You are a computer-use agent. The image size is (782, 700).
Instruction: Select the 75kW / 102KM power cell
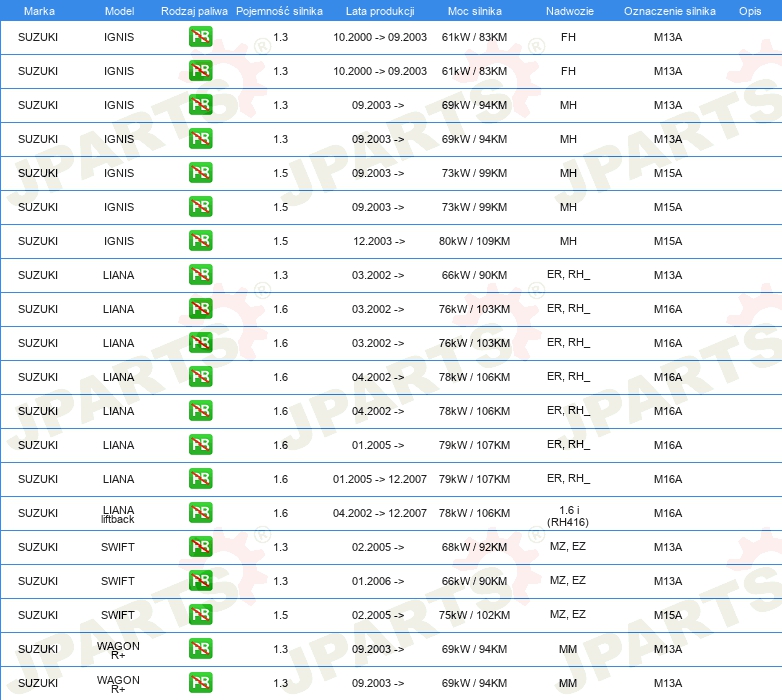coord(474,615)
